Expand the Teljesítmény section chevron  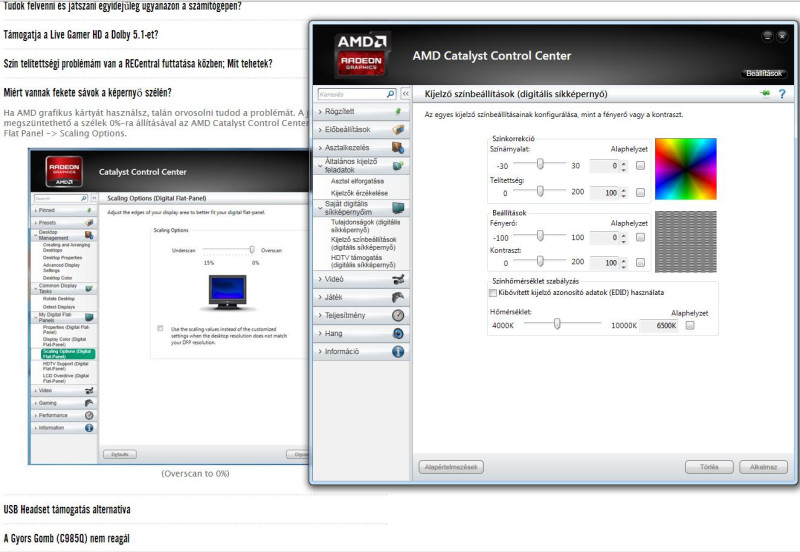click(x=320, y=315)
